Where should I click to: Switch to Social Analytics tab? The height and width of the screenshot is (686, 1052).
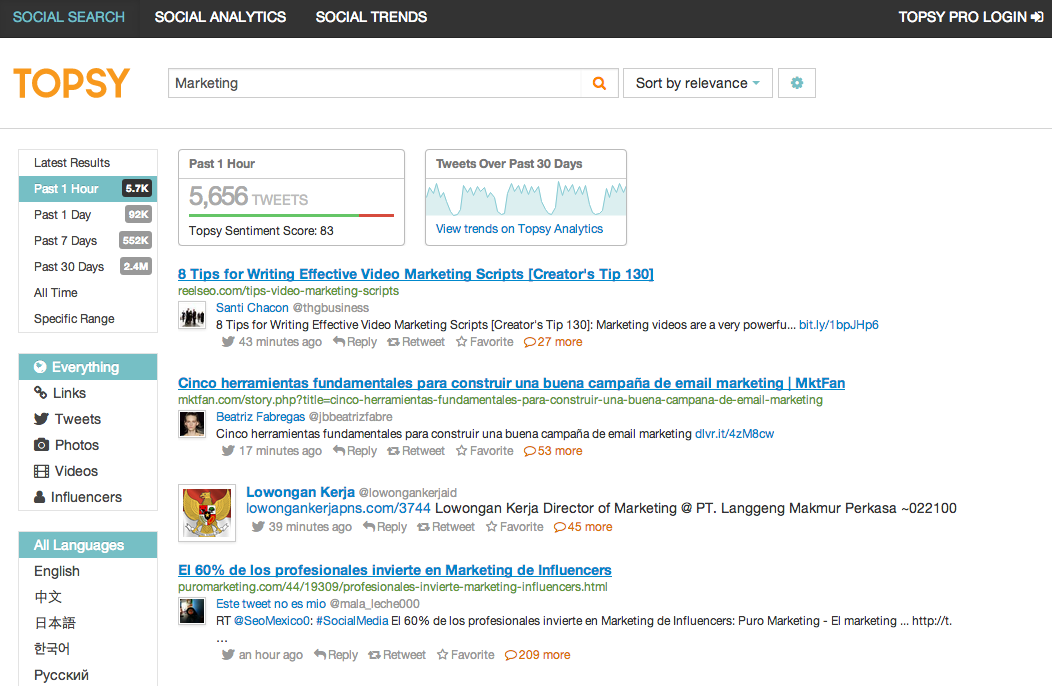point(220,17)
